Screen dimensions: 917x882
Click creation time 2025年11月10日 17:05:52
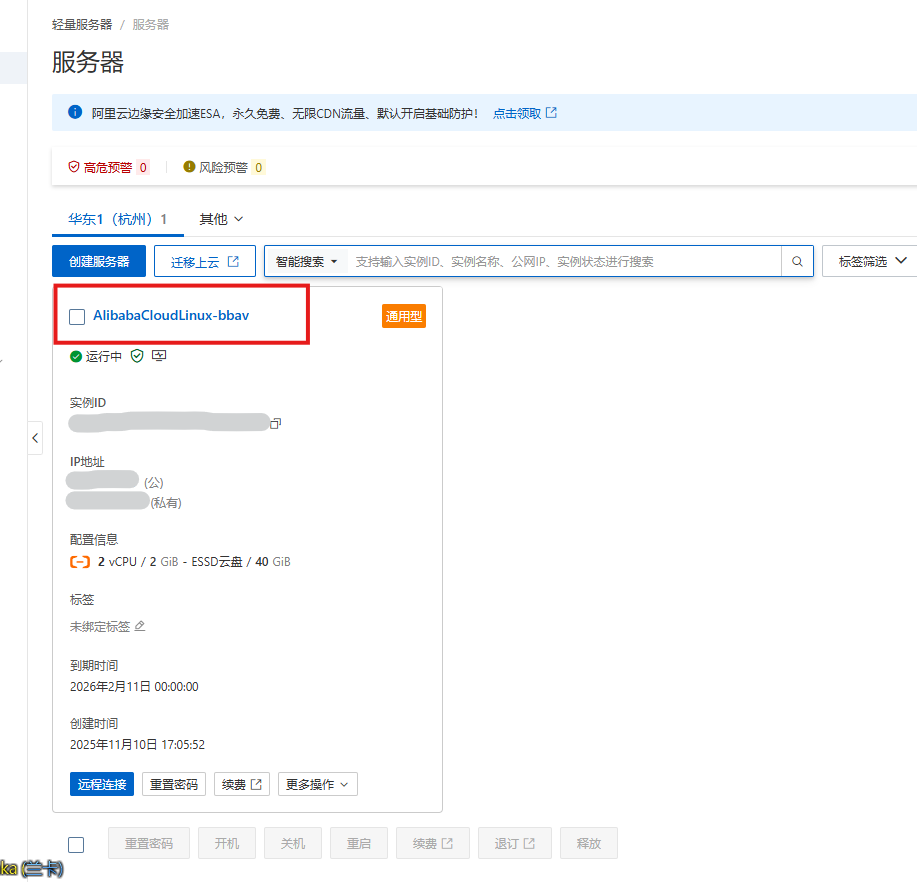[137, 745]
